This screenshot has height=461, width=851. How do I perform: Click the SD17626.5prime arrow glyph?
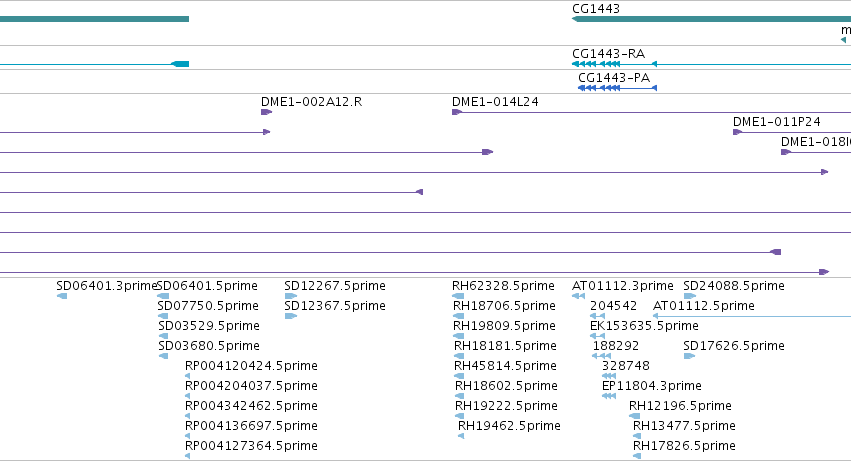click(689, 356)
